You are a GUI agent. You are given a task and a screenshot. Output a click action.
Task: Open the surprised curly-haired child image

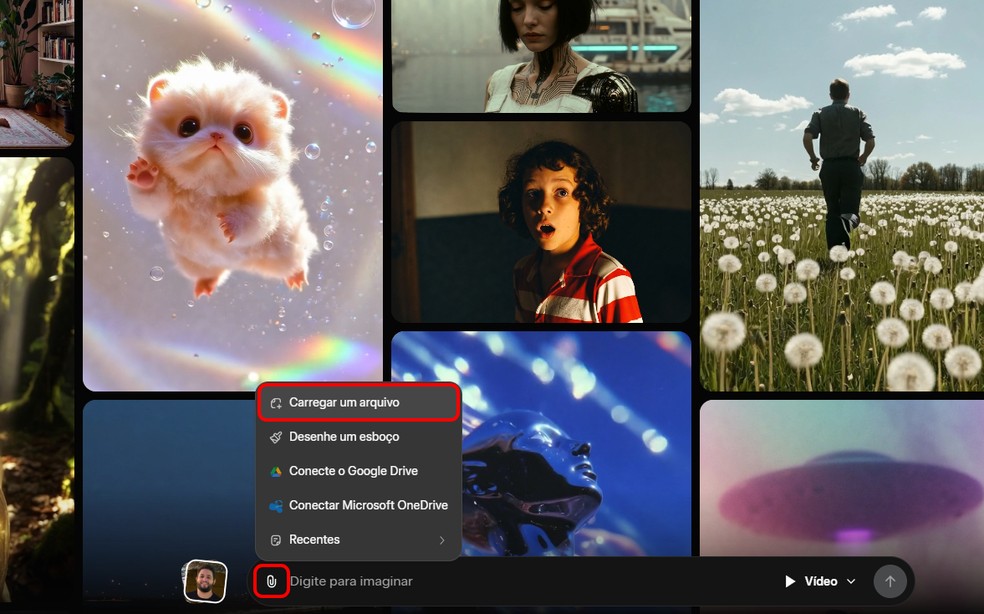[x=542, y=222]
